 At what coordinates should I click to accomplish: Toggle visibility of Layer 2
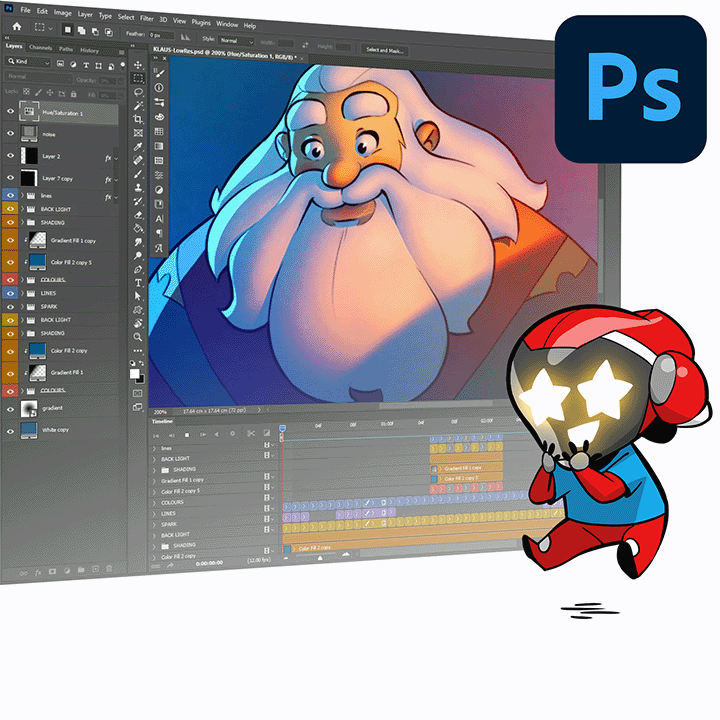(10, 155)
